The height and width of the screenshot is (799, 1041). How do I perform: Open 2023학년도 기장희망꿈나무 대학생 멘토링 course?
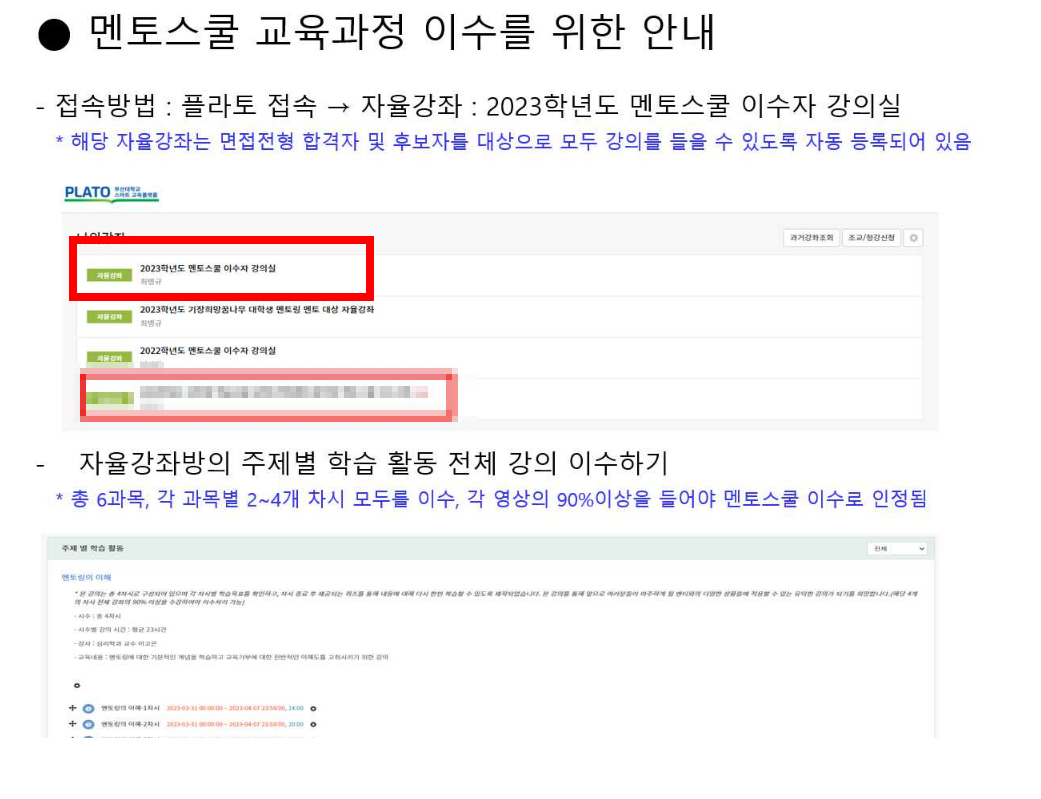(257, 310)
